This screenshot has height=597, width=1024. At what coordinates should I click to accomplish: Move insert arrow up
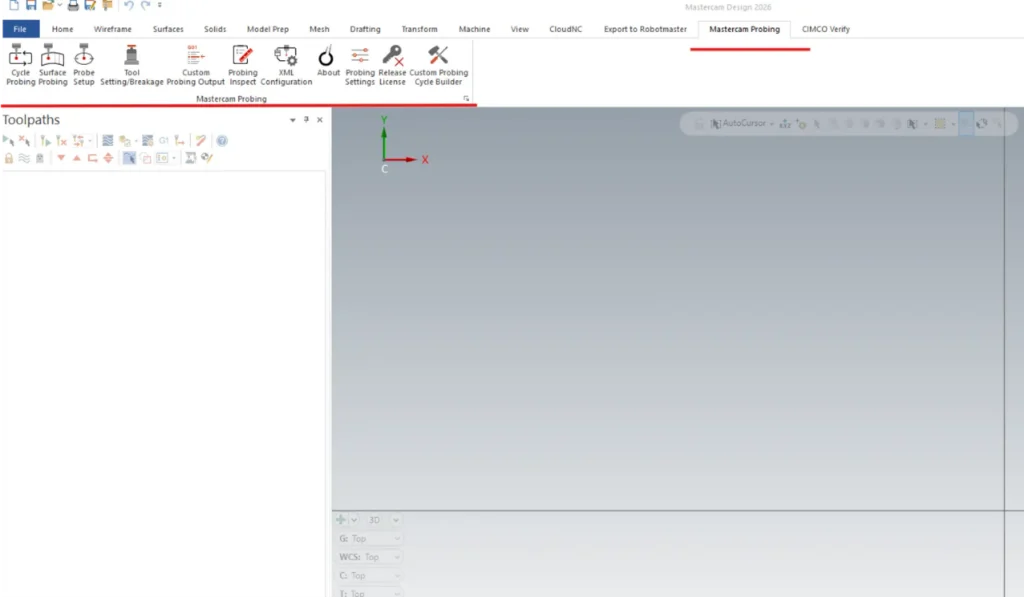[x=76, y=158]
